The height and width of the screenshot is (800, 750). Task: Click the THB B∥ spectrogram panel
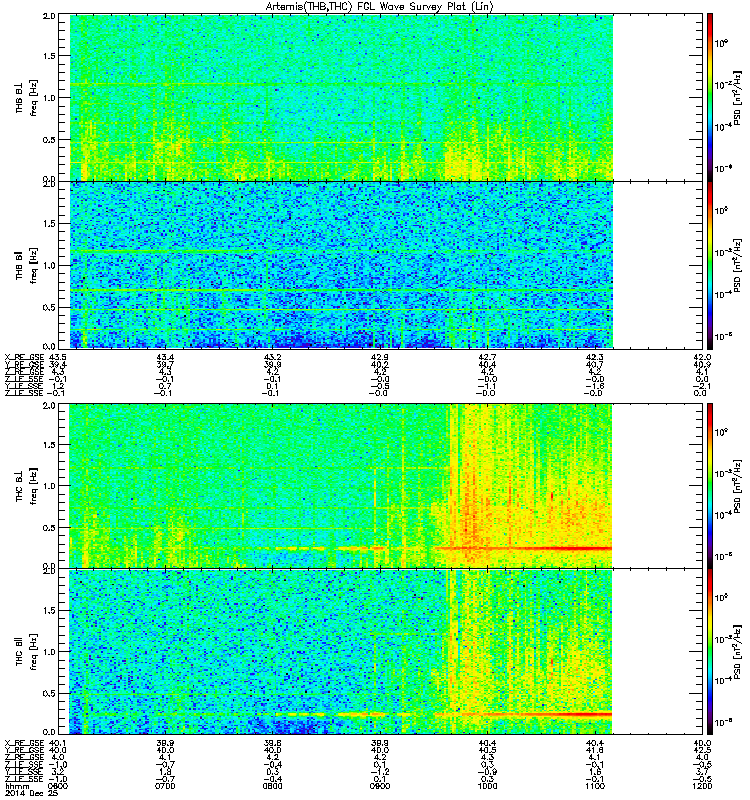[x=341, y=265]
